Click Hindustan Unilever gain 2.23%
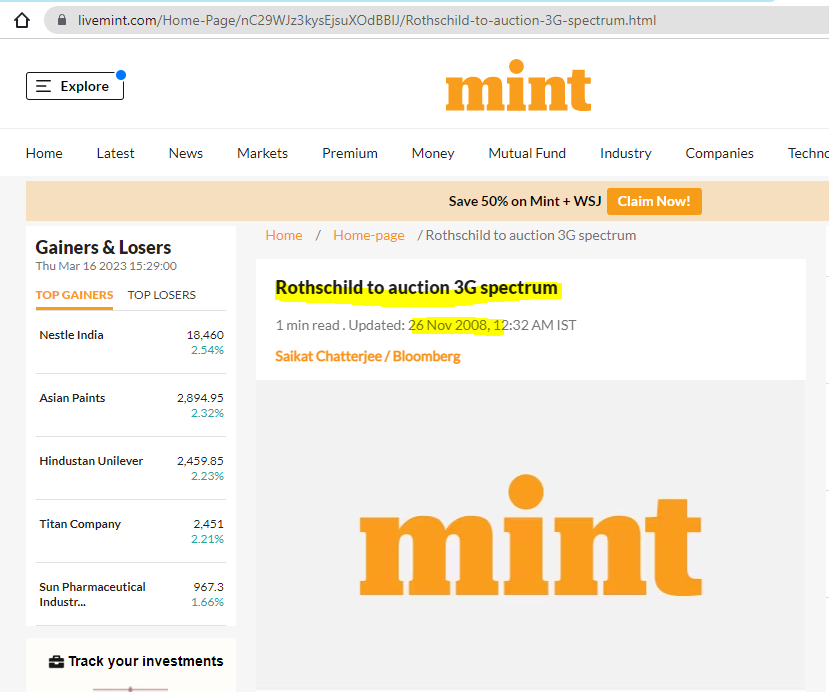829x692 pixels. [207, 476]
